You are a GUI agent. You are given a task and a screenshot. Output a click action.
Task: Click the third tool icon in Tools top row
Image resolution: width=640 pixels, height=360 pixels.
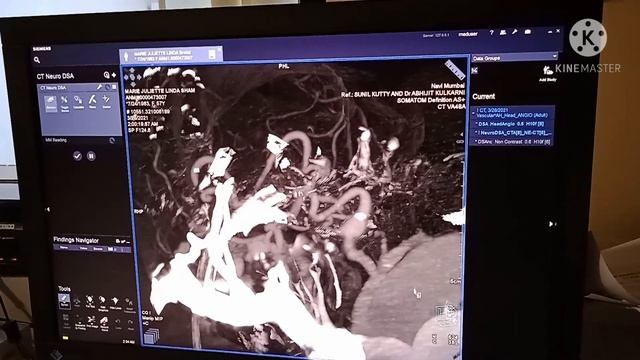[90, 302]
